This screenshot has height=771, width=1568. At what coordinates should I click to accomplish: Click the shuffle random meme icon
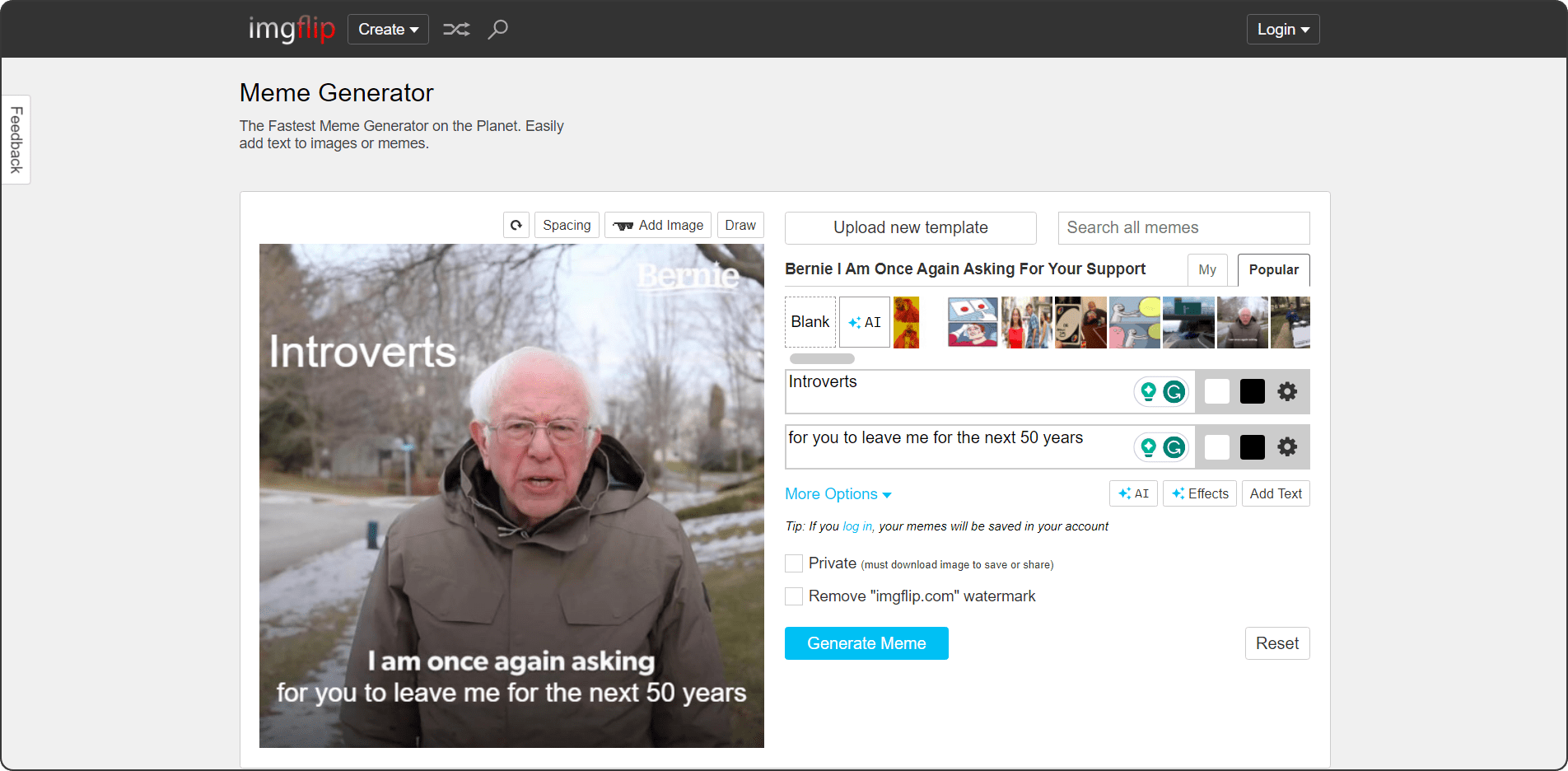coord(456,30)
